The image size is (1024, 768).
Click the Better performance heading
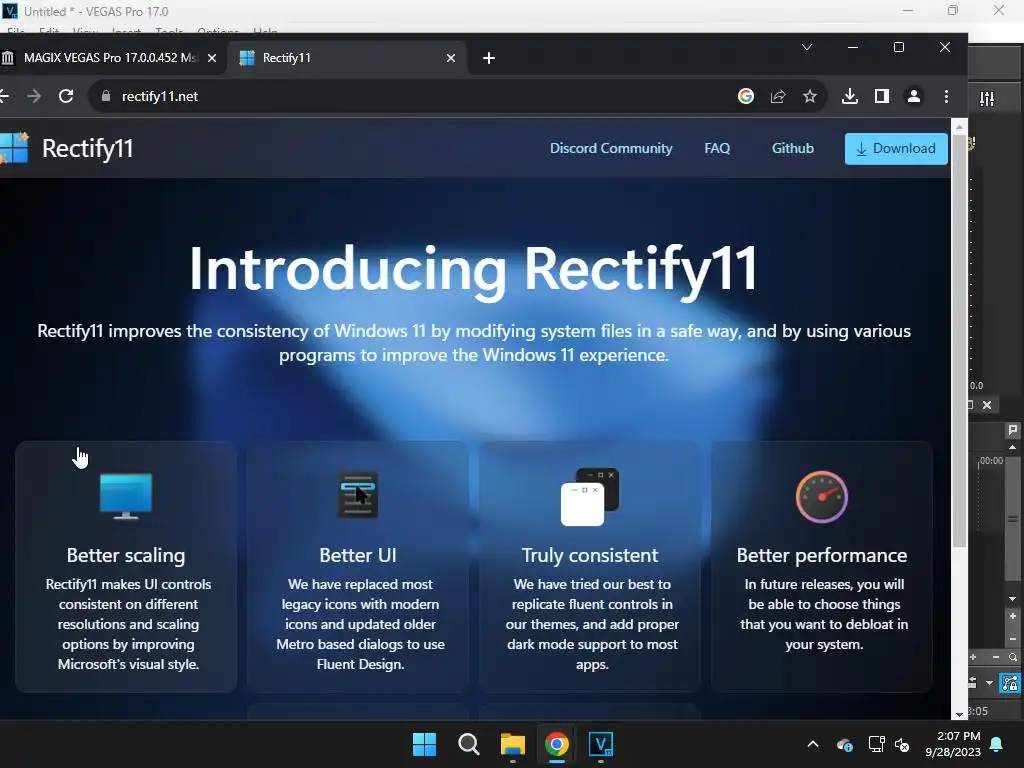[x=822, y=555]
